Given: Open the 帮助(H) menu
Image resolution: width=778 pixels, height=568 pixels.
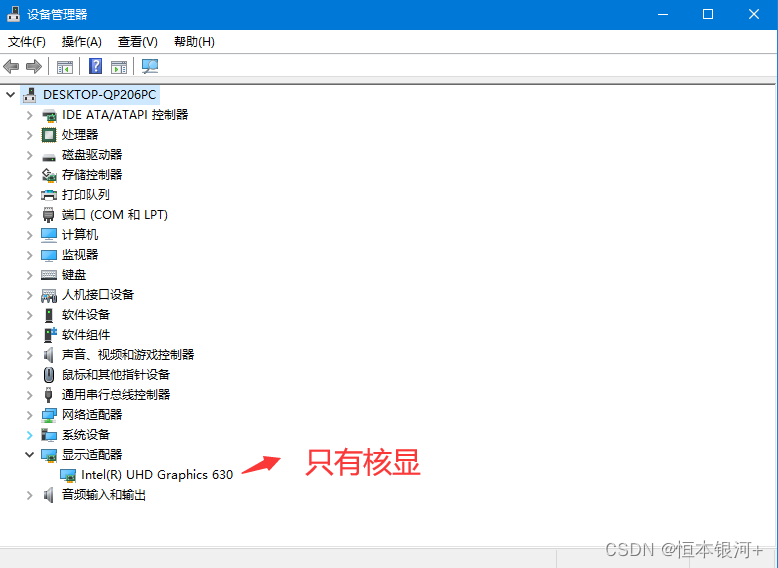Looking at the screenshot, I should tap(194, 42).
